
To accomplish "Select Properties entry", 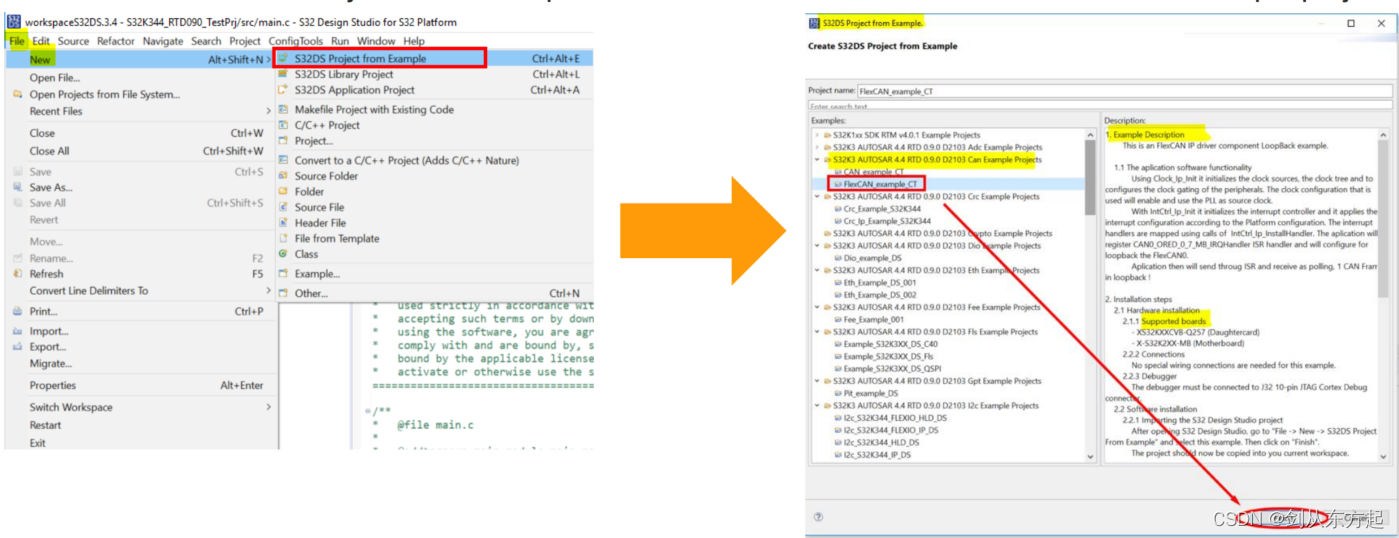I will [x=53, y=385].
